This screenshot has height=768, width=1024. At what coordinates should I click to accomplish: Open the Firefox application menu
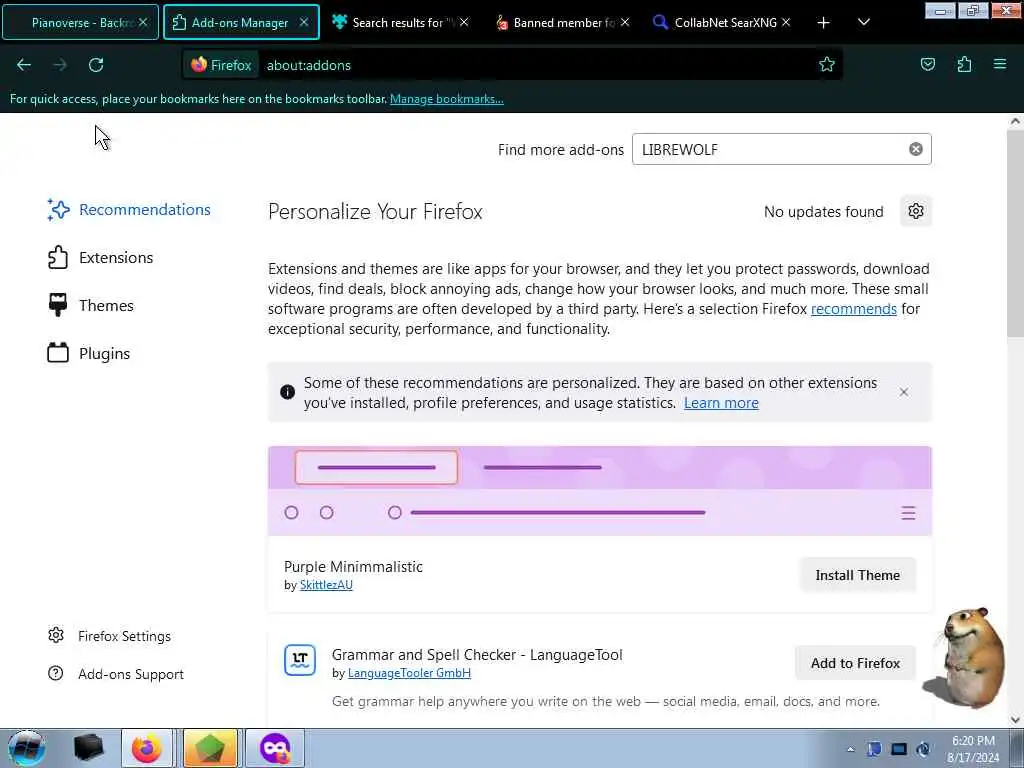point(1000,64)
